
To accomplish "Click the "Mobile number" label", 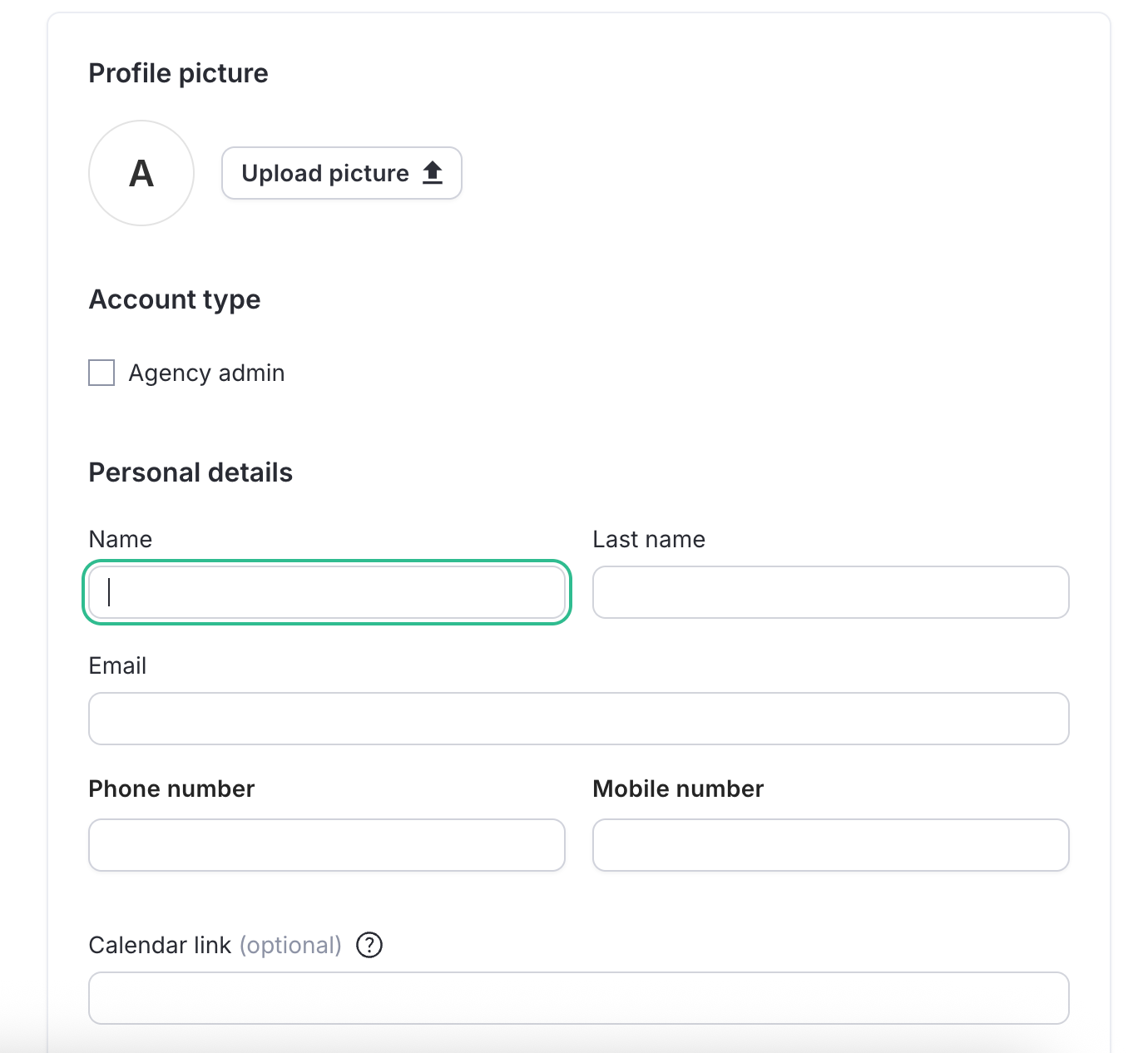I will pos(678,789).
